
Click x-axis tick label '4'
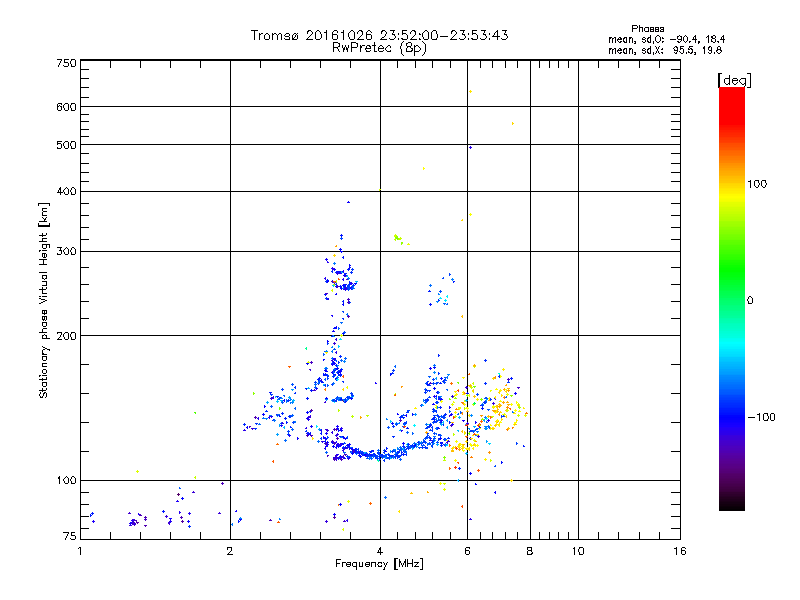380,551
